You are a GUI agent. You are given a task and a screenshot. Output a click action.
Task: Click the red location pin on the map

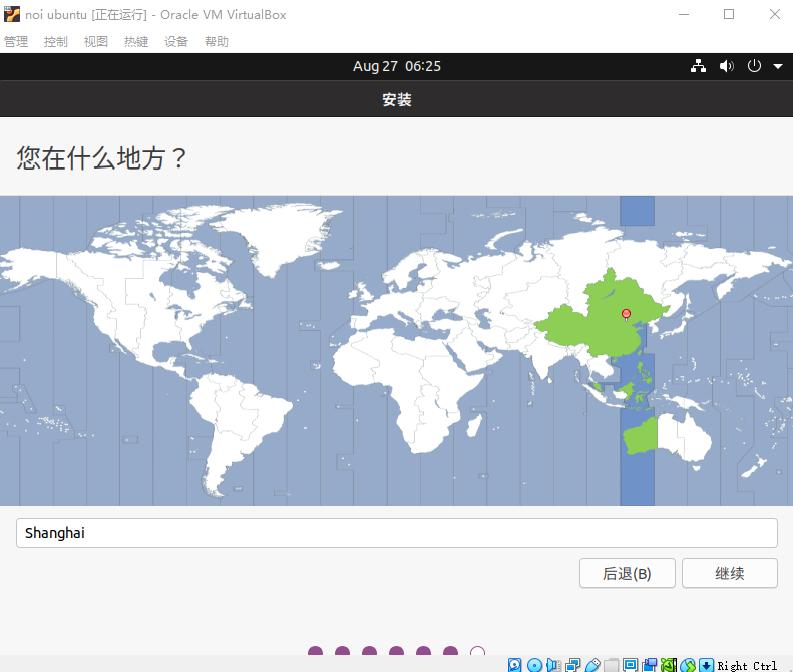click(626, 315)
